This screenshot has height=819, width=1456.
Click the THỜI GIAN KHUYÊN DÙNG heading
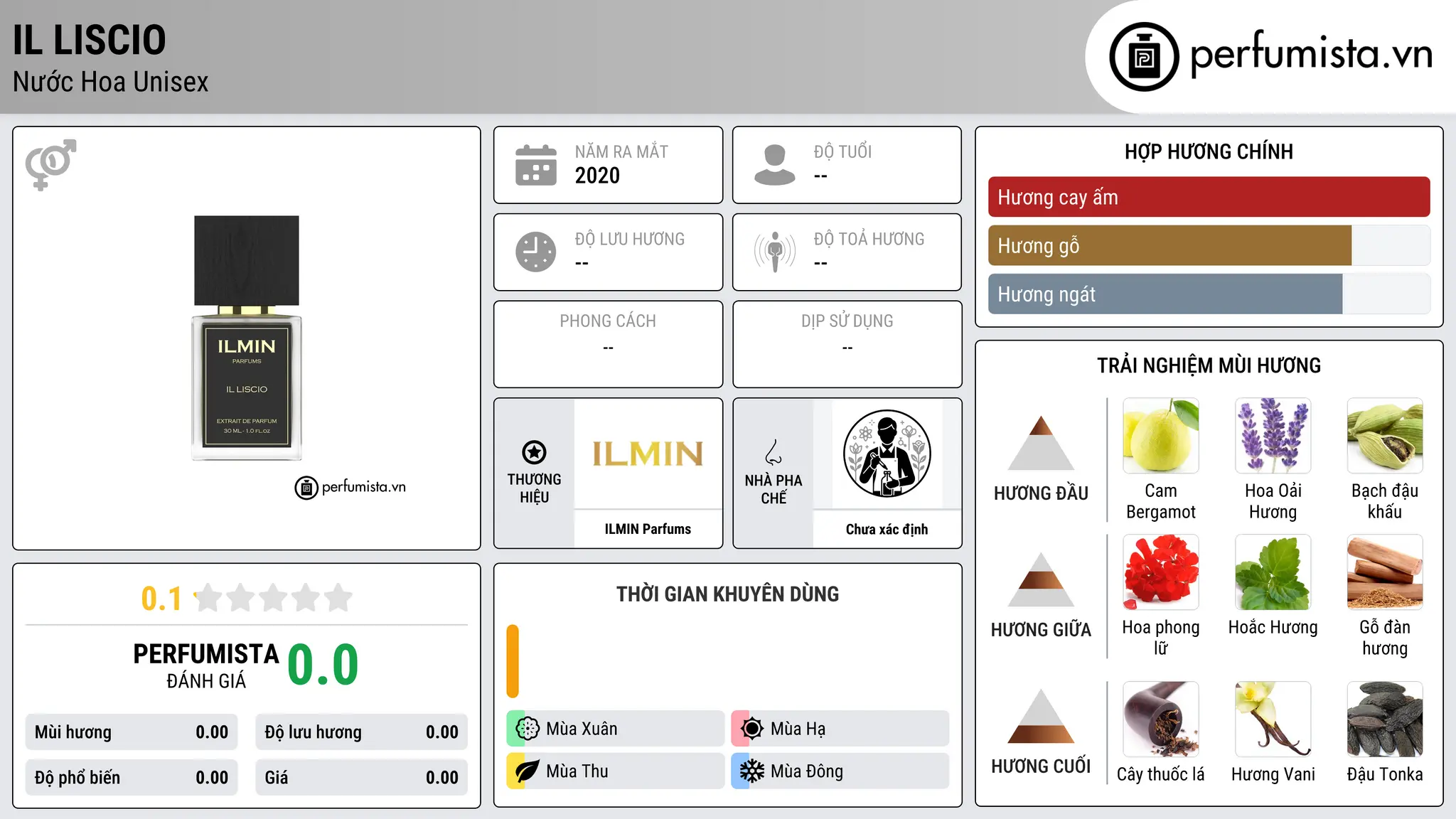point(727,594)
